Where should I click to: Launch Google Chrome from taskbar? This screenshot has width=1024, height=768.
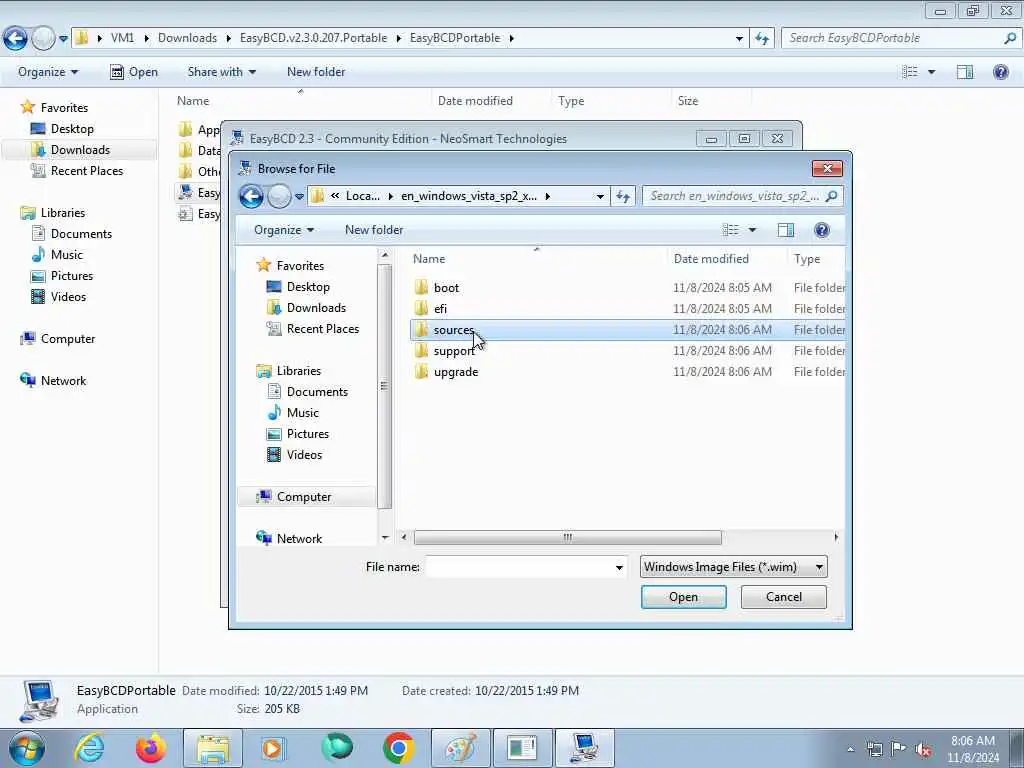click(398, 748)
